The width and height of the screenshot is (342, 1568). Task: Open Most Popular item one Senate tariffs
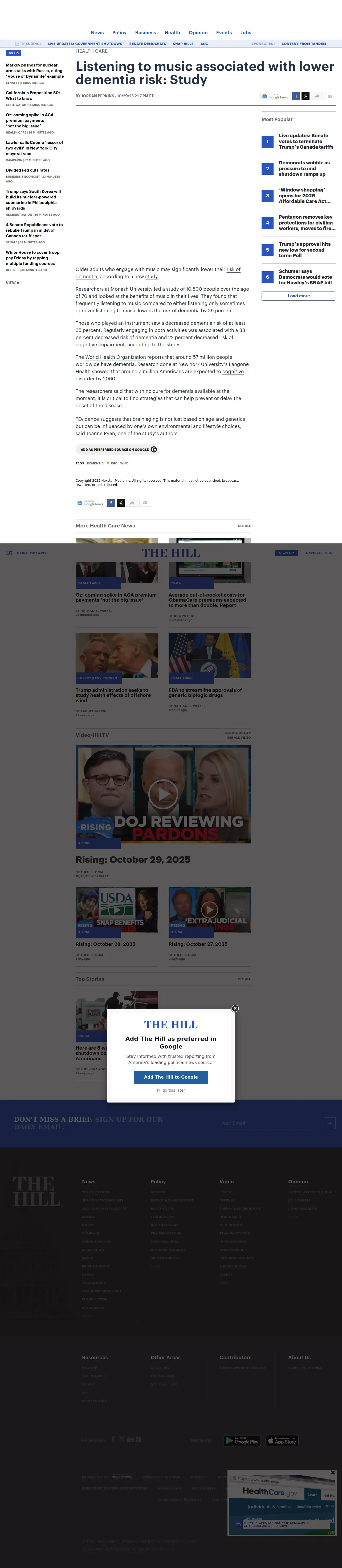tap(306, 141)
